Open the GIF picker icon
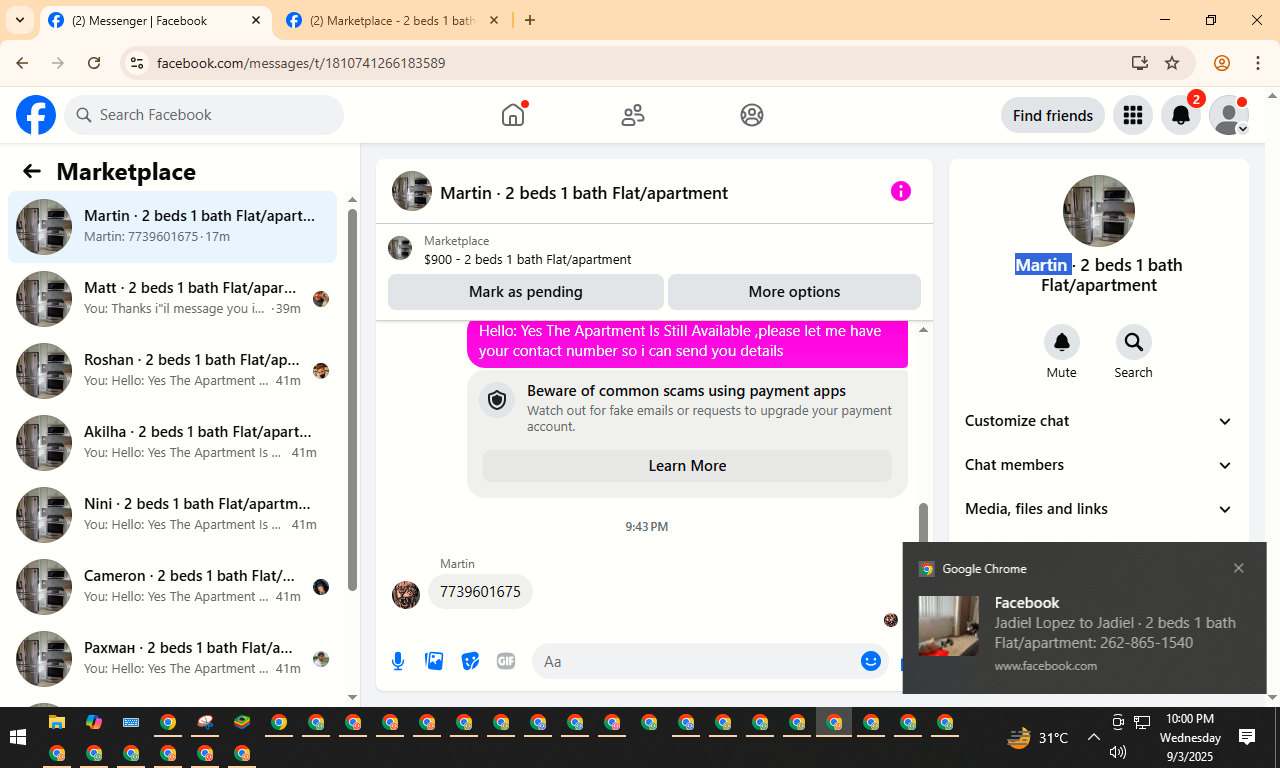This screenshot has width=1280, height=768. tap(506, 661)
